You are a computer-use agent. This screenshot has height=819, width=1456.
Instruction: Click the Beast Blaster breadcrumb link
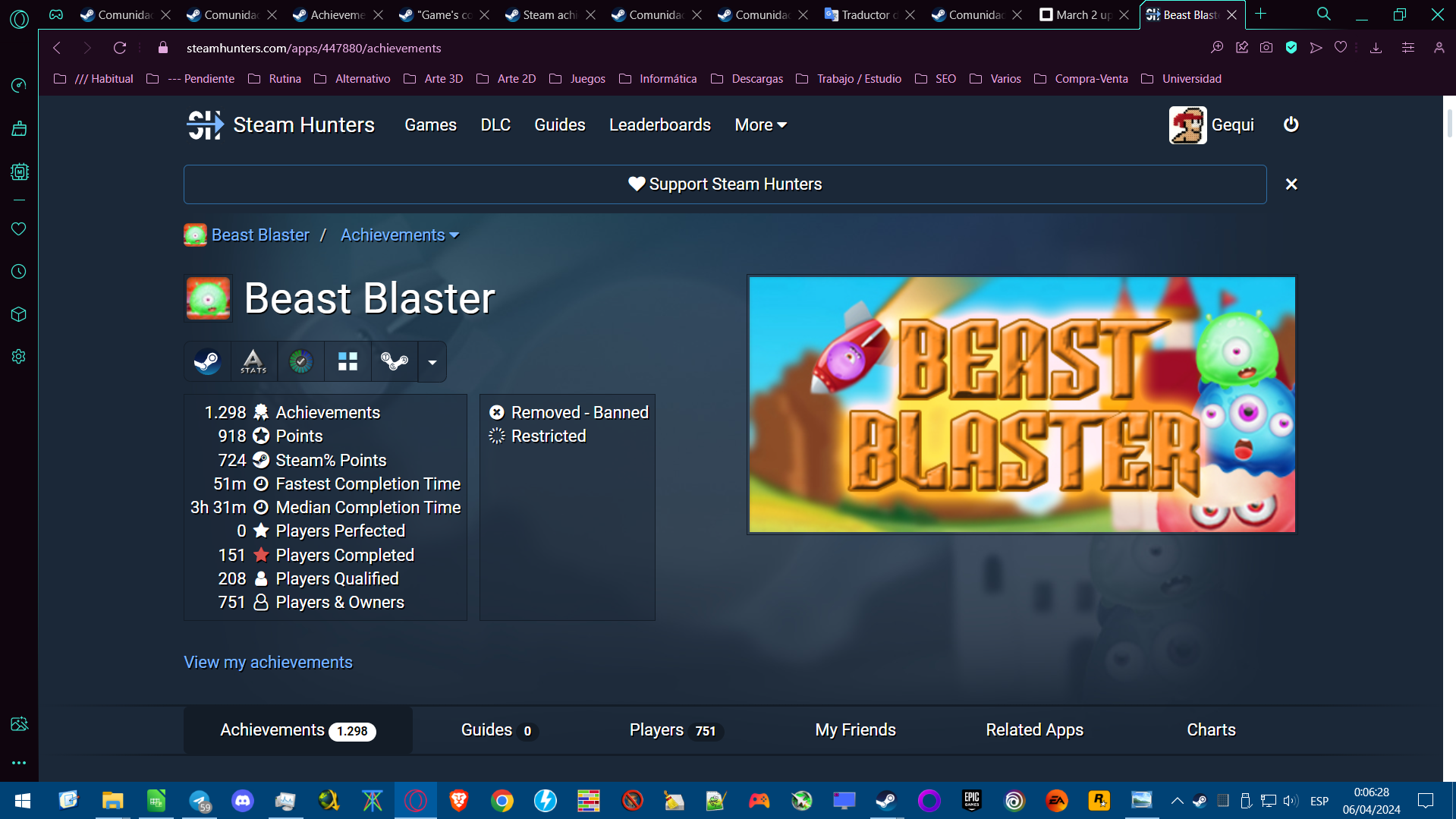(x=260, y=235)
